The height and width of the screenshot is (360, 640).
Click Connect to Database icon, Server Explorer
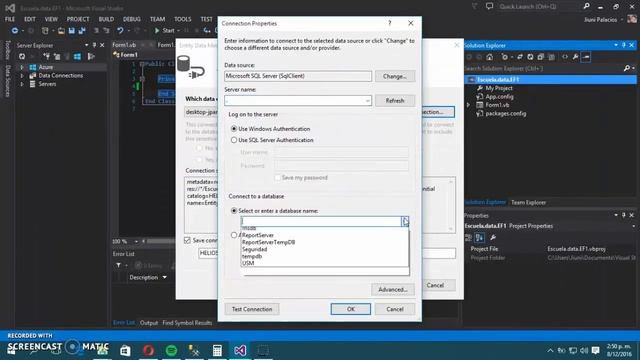[x=47, y=57]
